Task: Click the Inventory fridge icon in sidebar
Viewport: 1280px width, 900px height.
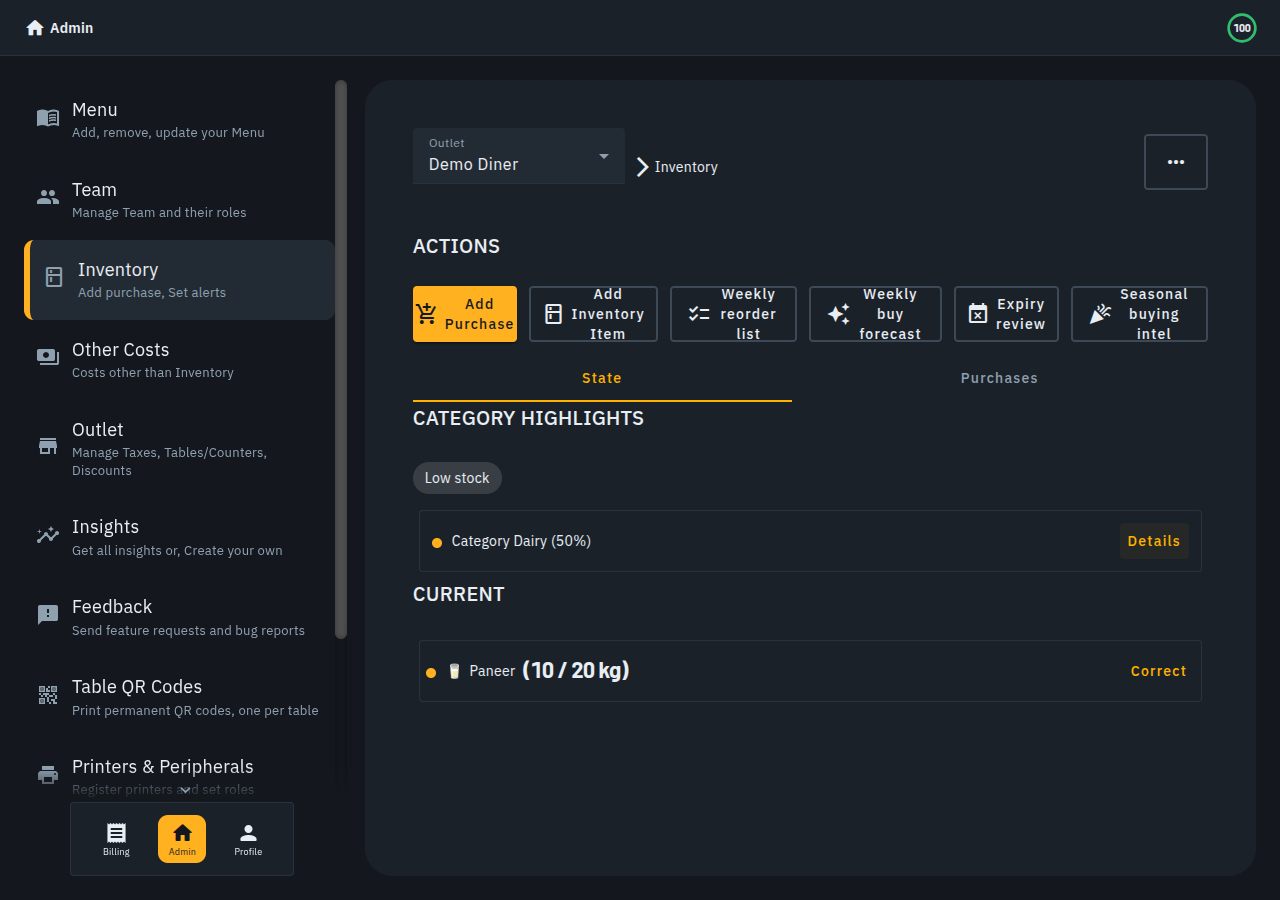Action: pos(54,277)
